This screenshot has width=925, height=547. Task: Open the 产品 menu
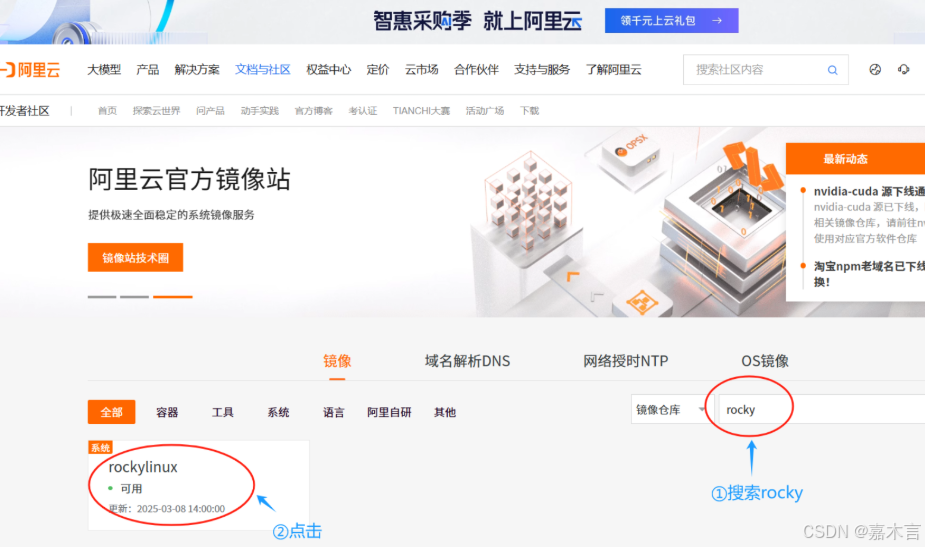147,70
